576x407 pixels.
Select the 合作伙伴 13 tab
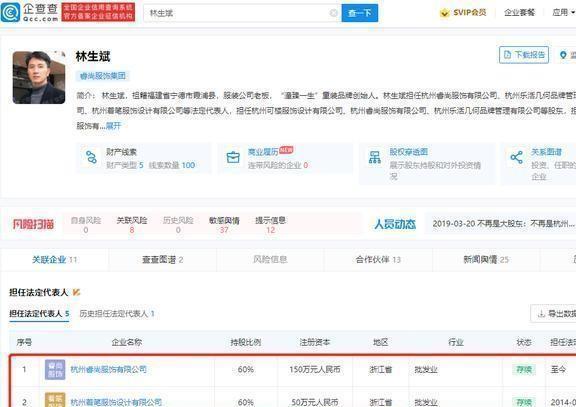[x=378, y=260]
